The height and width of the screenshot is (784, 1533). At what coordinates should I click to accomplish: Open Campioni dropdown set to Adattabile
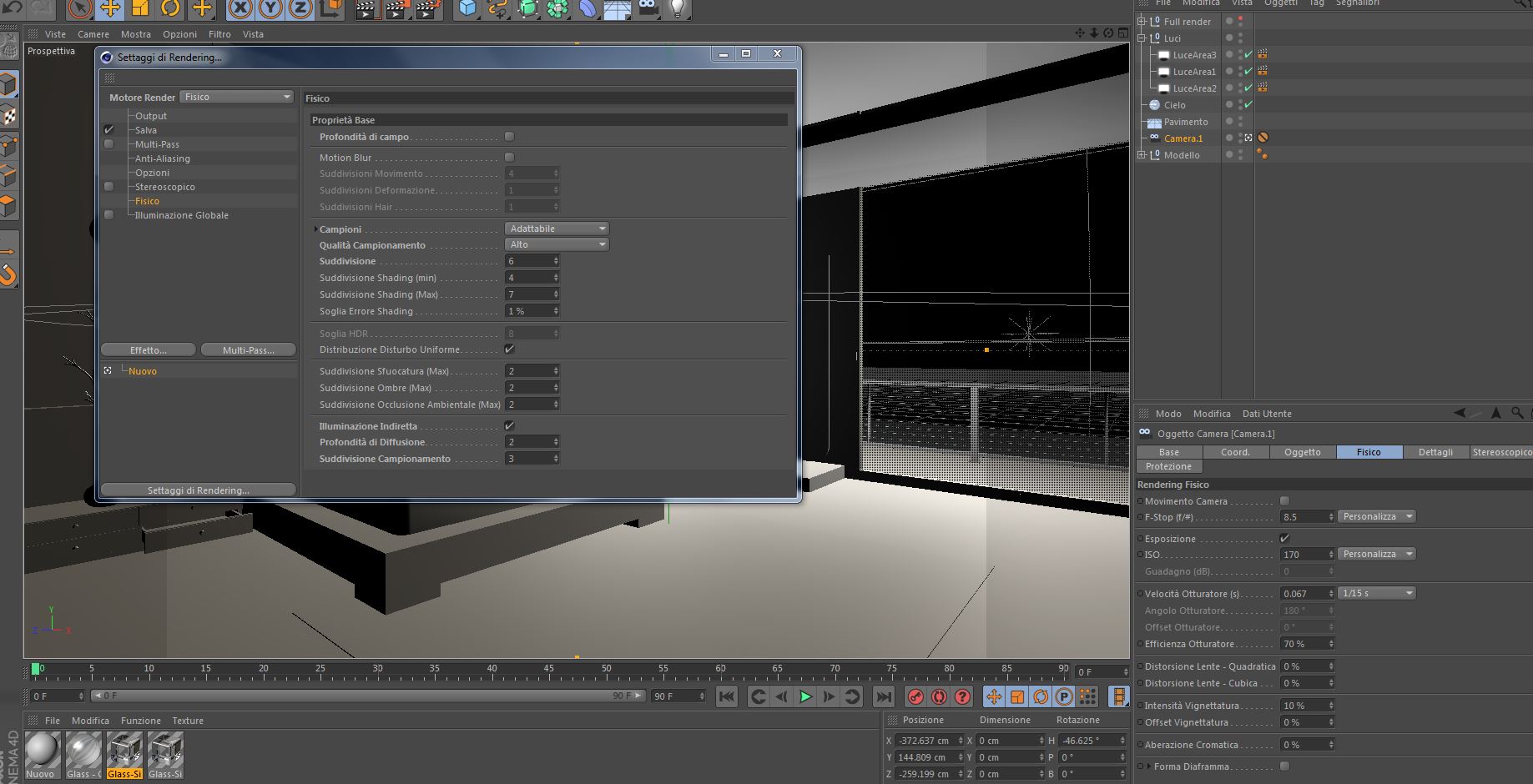click(557, 229)
